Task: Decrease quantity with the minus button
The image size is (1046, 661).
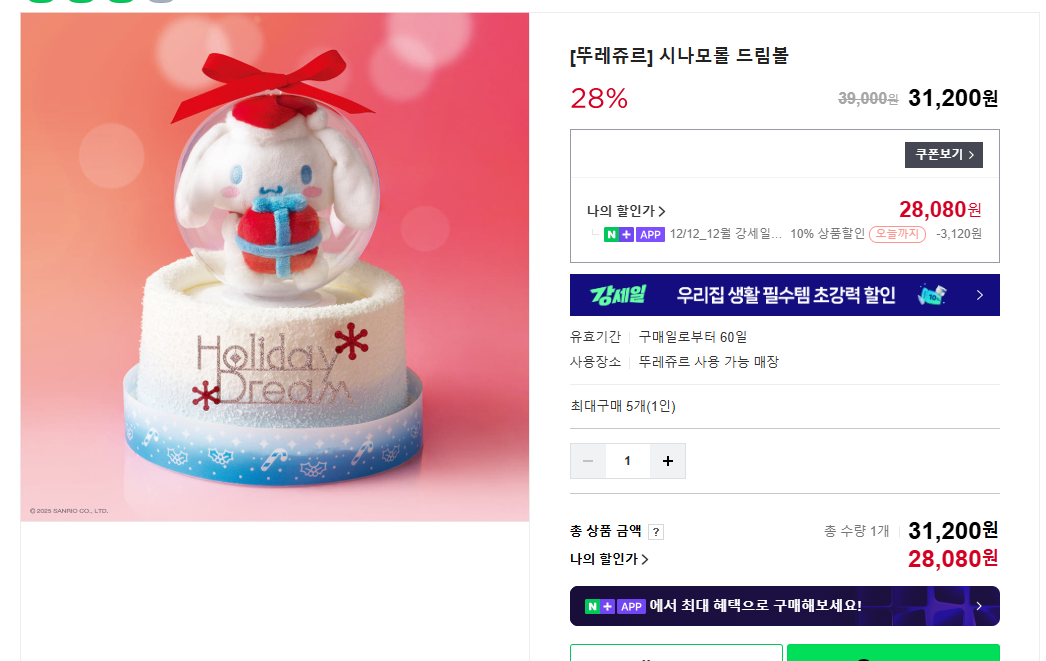Action: [x=588, y=461]
